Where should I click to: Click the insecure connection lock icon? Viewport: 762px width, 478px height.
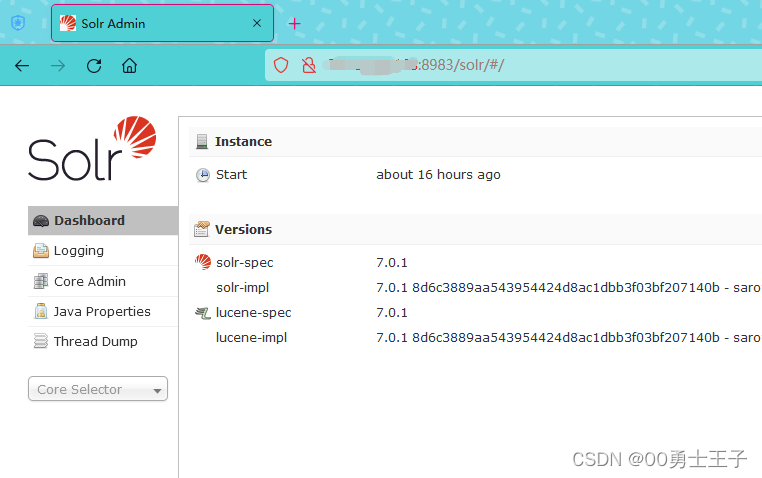[x=309, y=65]
